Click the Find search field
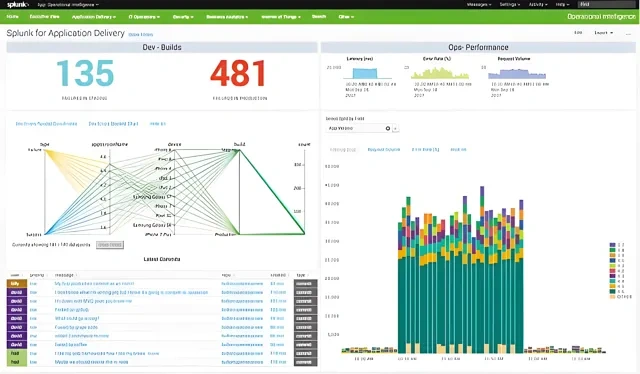Screen dimensions: 640x374 (607, 4)
